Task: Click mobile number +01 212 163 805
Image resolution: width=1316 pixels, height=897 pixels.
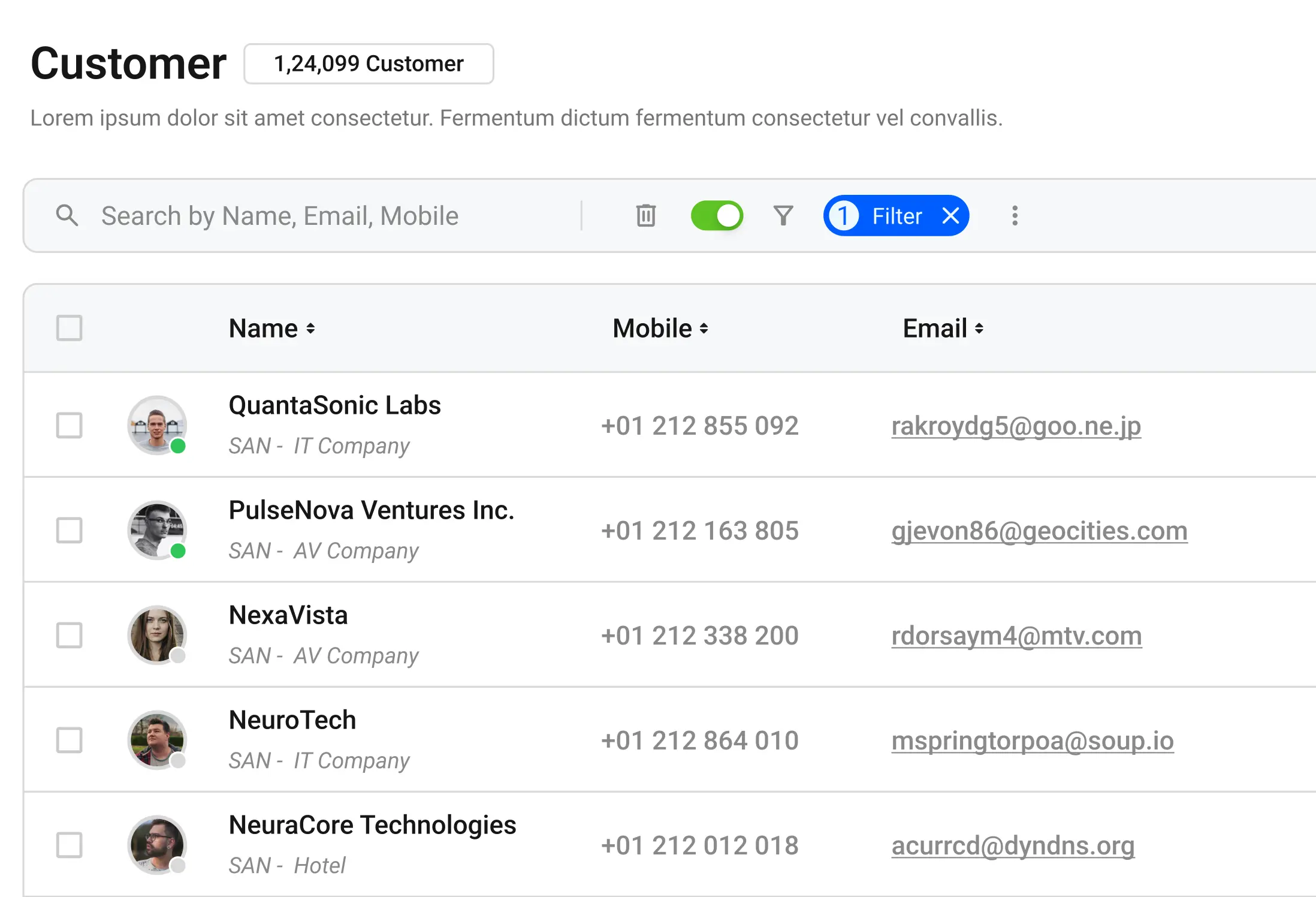Action: coord(699,531)
